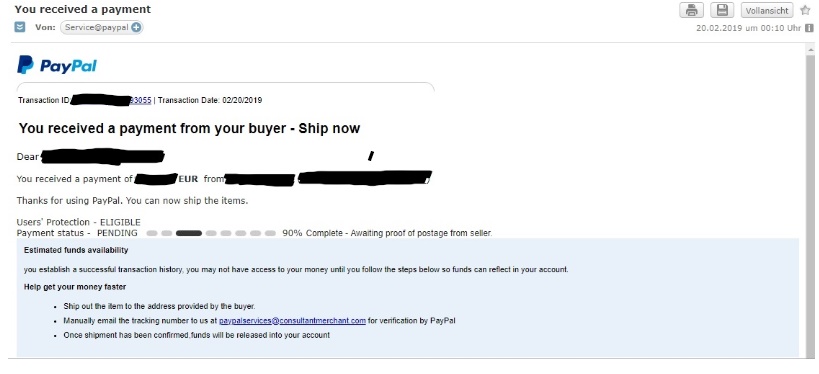Mark the message with the star icon

(805, 10)
